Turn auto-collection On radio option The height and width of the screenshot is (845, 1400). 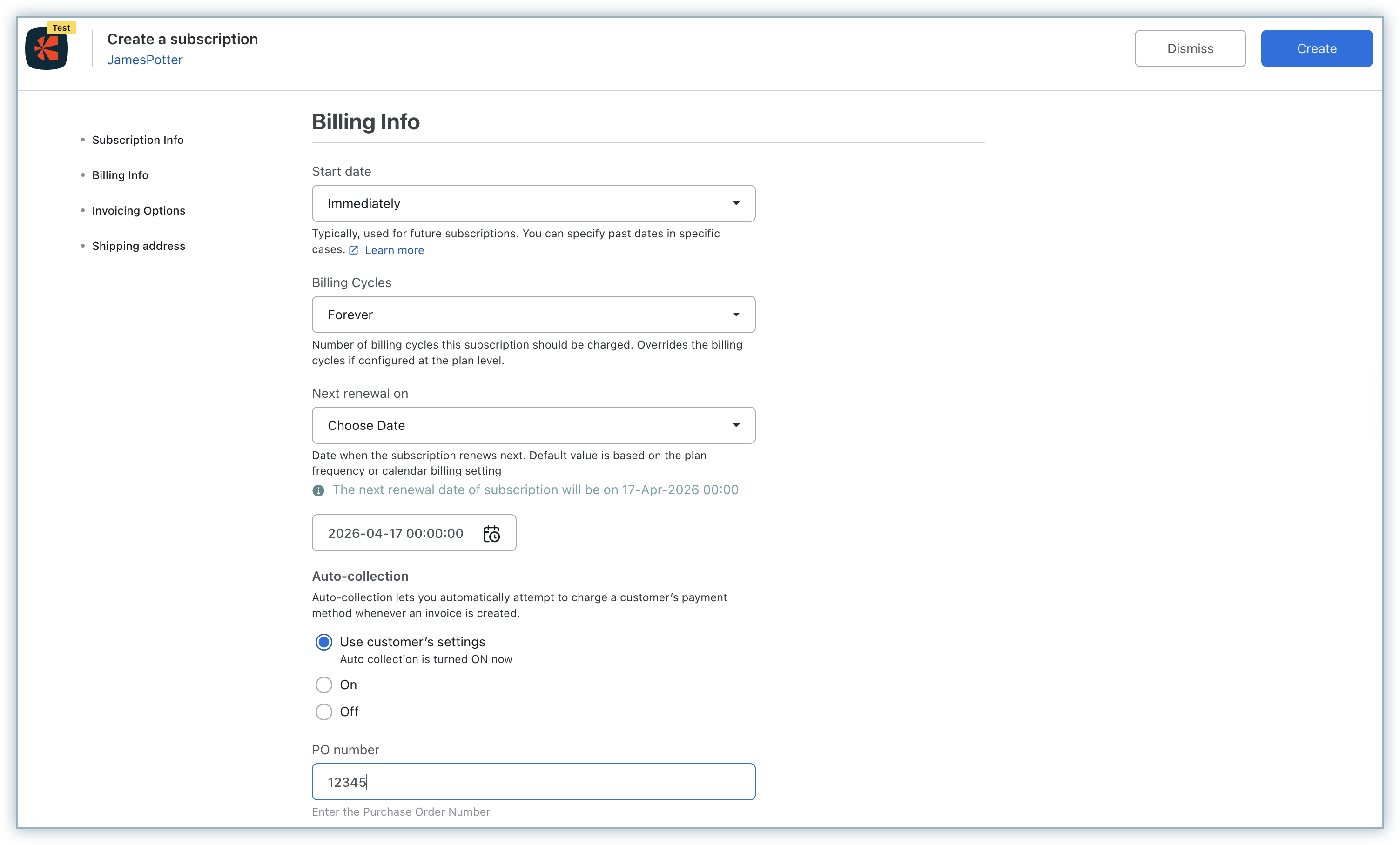pyautogui.click(x=324, y=685)
